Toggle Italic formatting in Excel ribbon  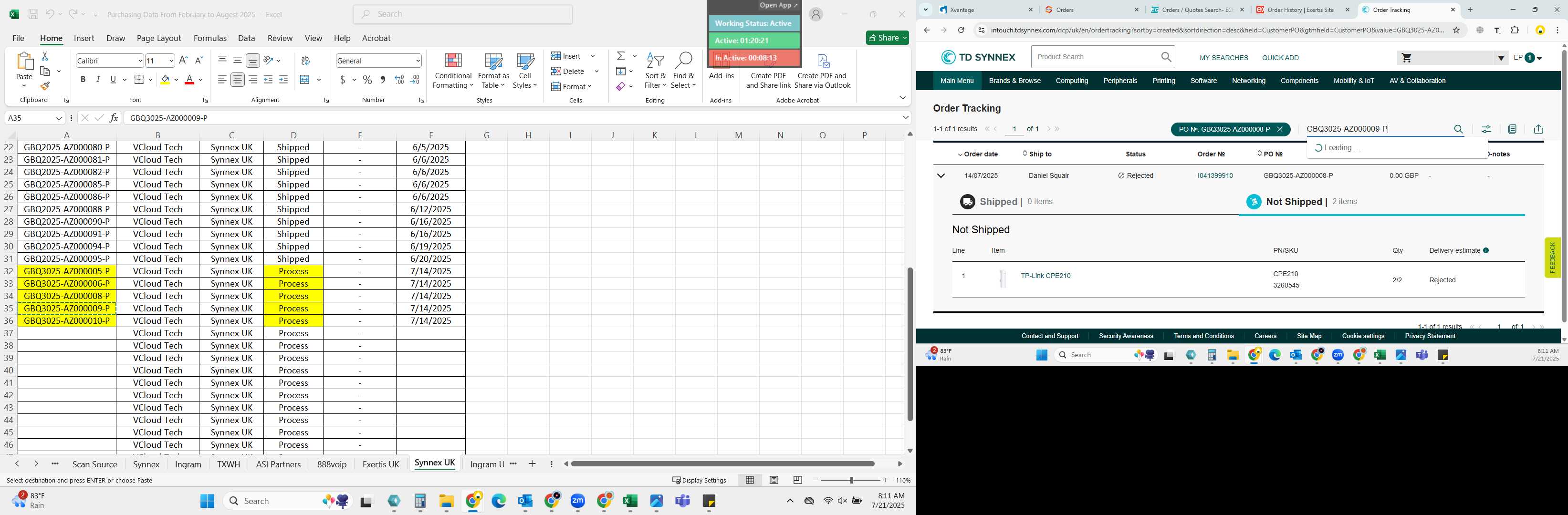98,80
